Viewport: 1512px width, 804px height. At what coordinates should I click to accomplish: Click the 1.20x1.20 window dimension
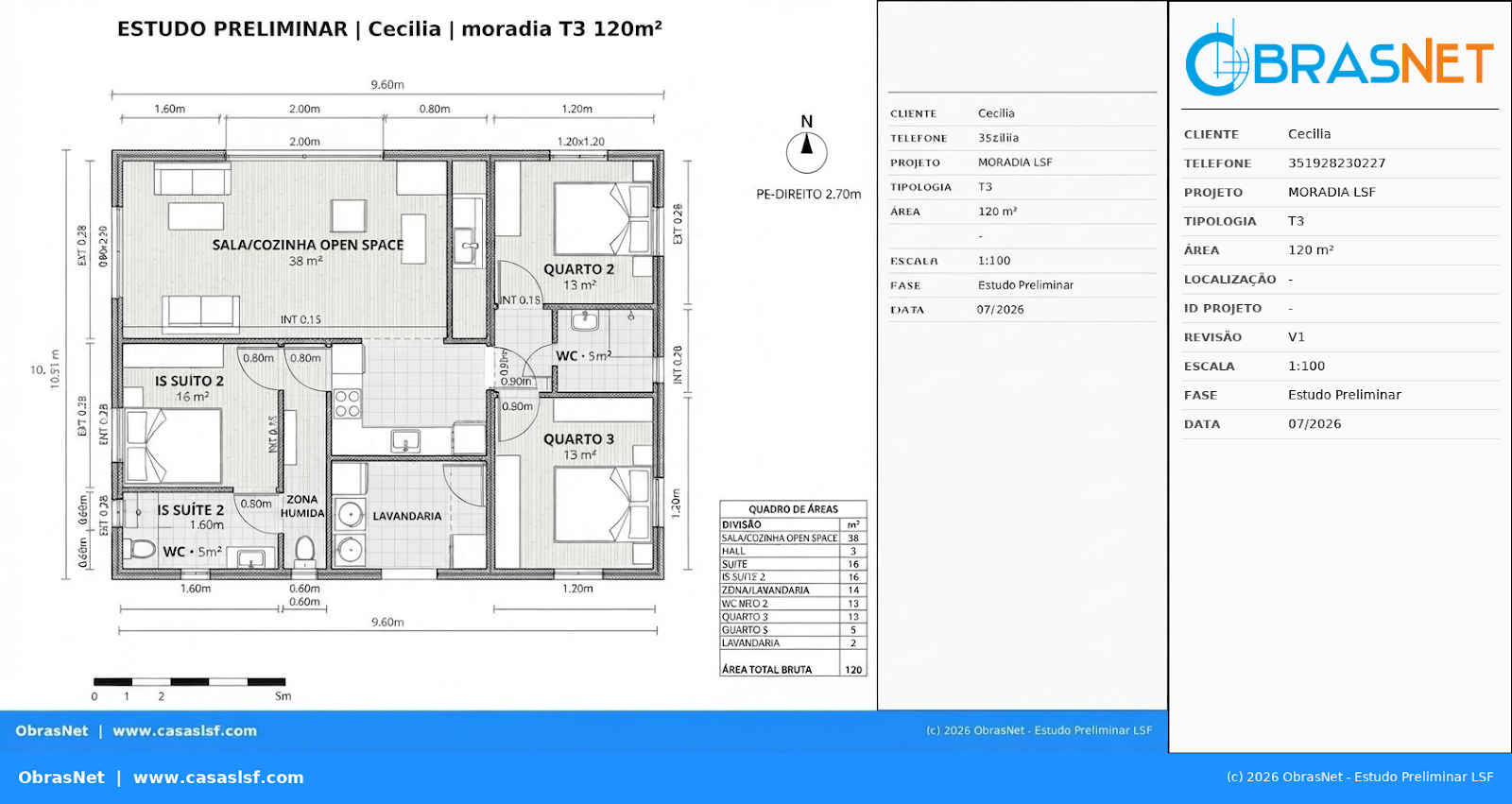[x=581, y=142]
